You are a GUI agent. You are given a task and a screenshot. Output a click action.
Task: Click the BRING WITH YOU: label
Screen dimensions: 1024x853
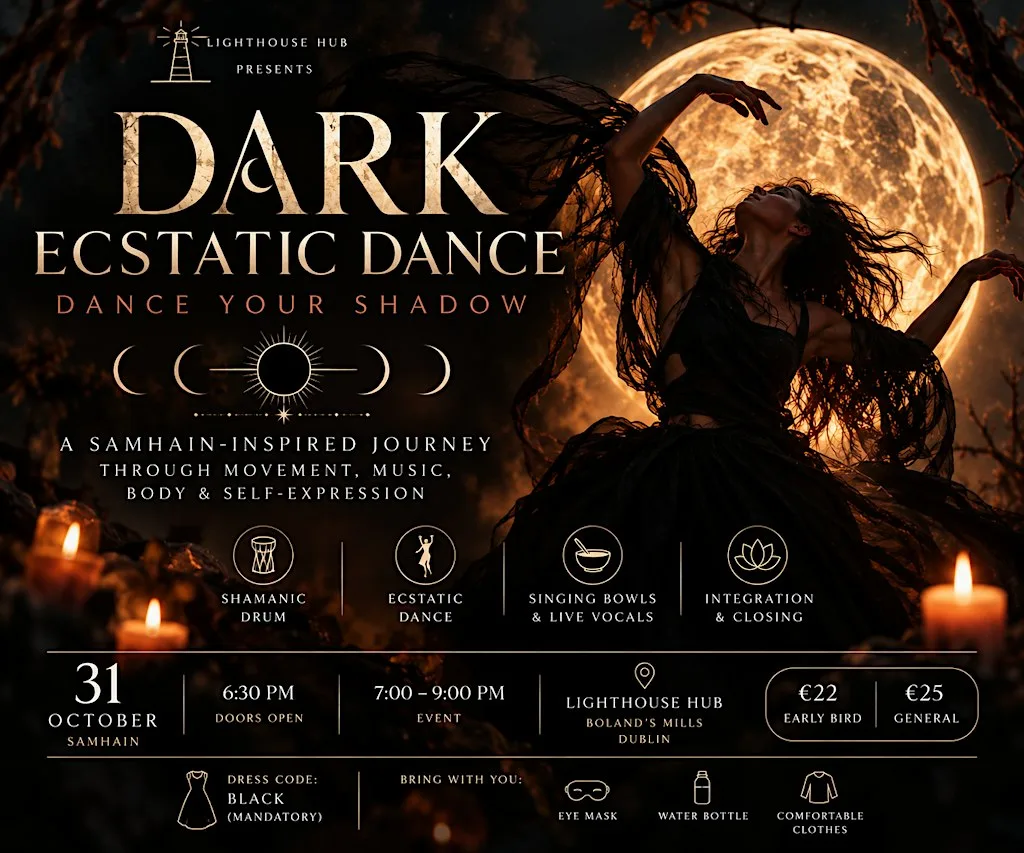[461, 779]
